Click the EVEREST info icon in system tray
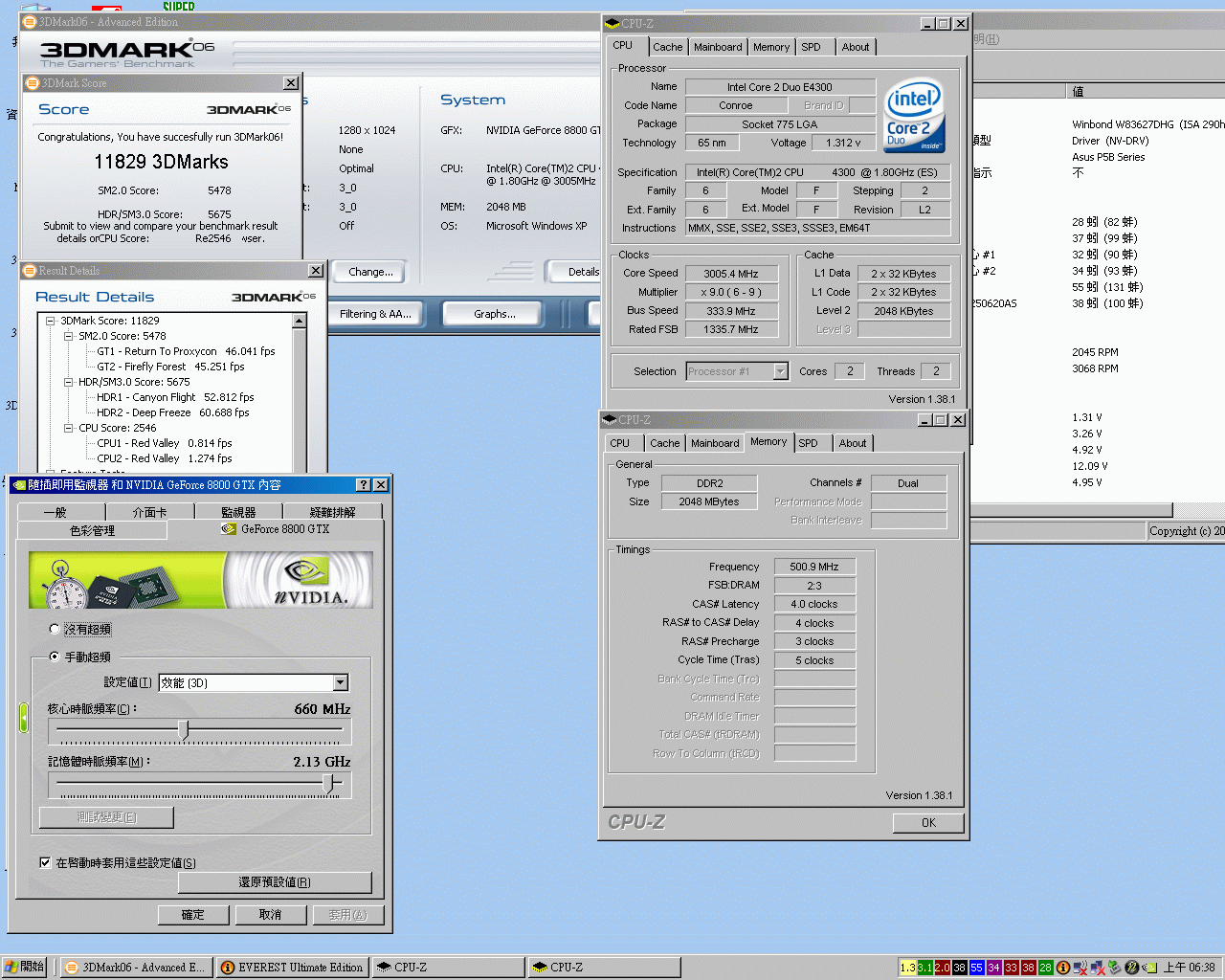 (1063, 968)
